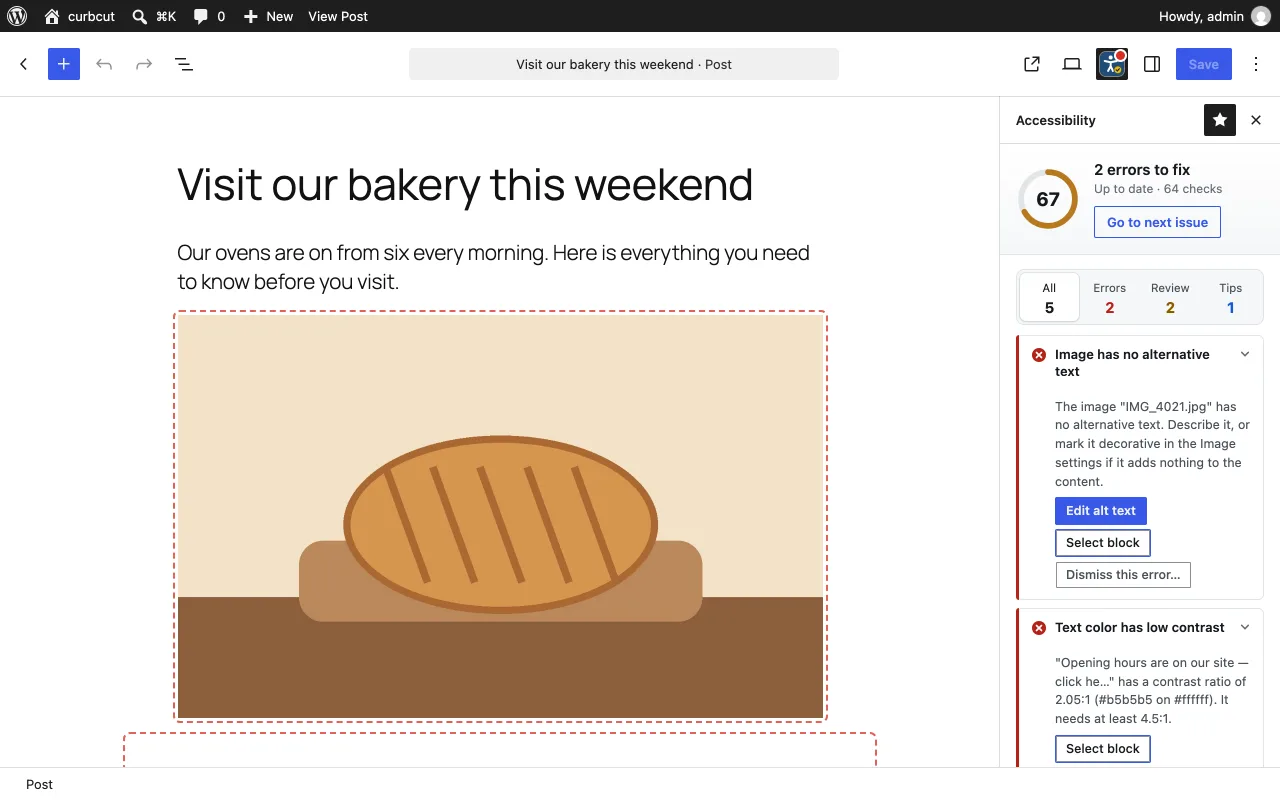
Task: Open View Post in admin bar
Action: click(x=338, y=16)
